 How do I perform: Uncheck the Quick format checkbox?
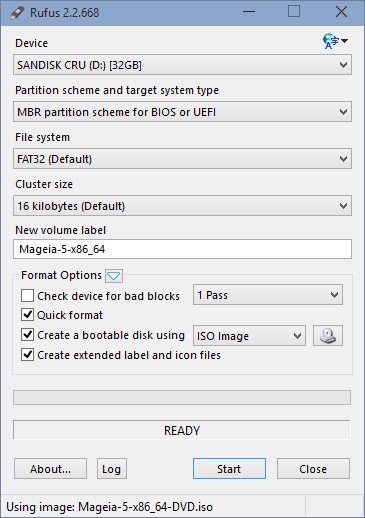27,315
